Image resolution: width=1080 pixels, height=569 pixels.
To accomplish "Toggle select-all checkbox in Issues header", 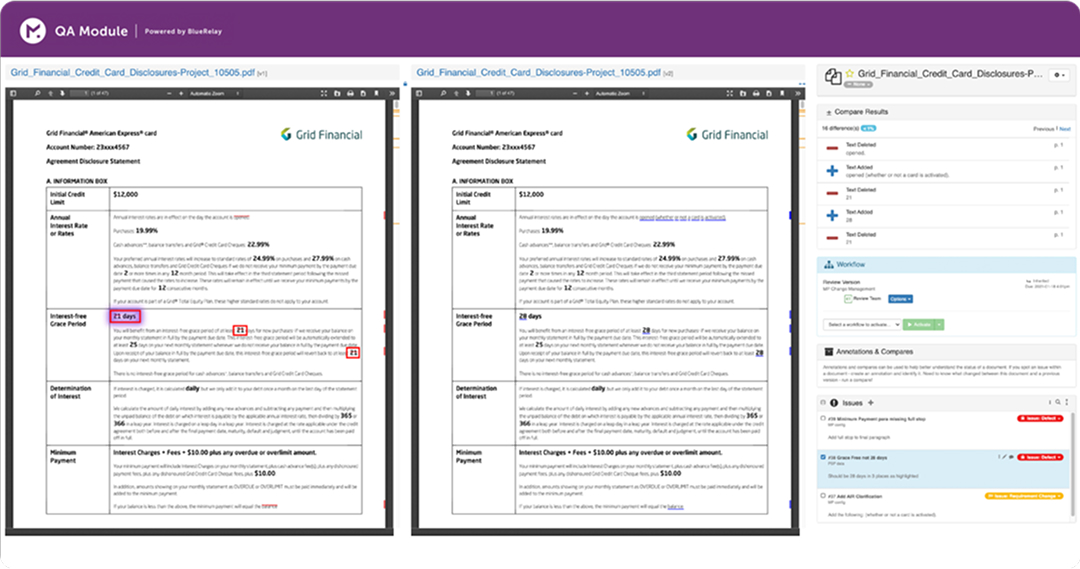I will (x=823, y=402).
